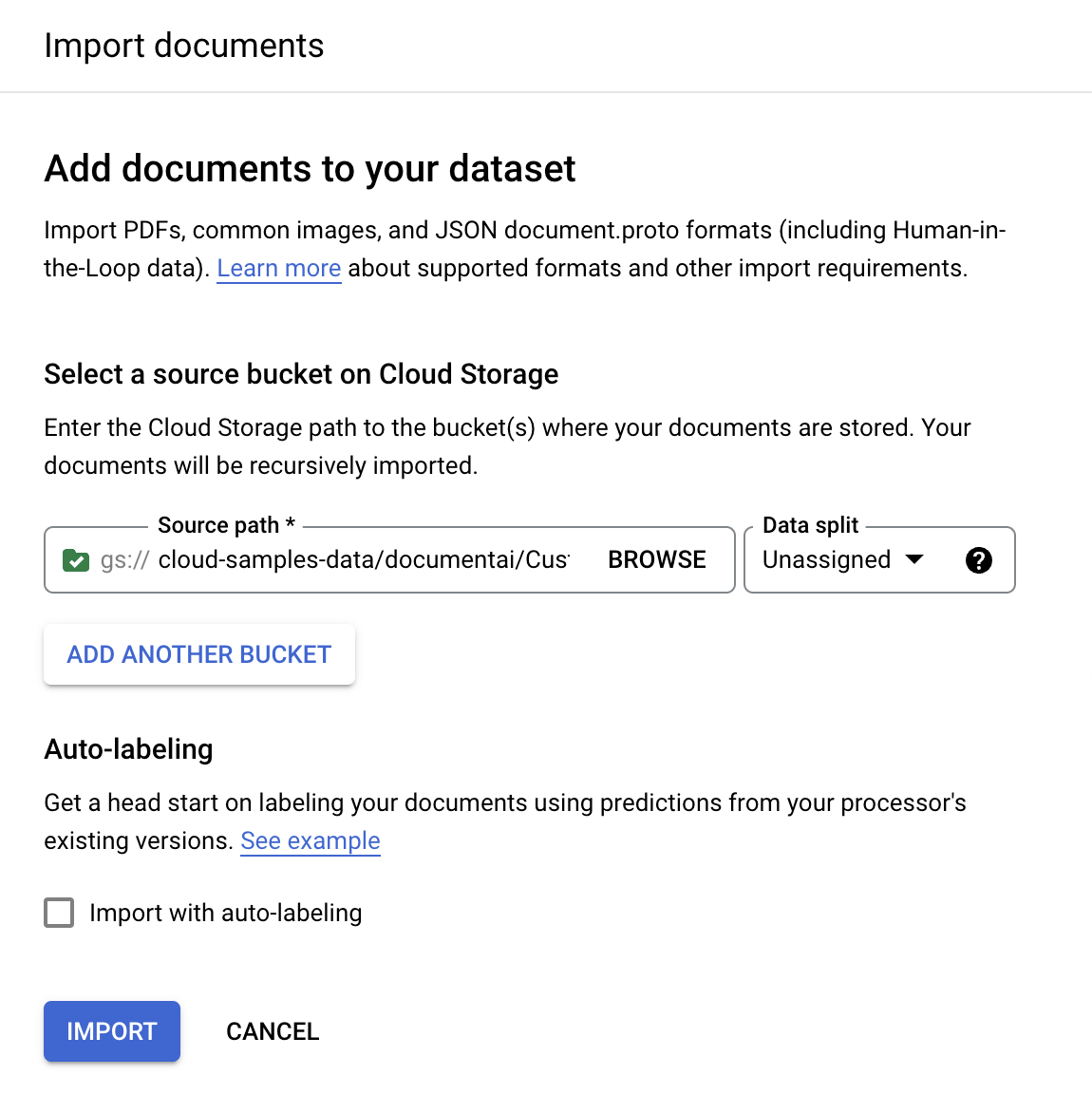Cancel the import dialog
1092x1094 pixels.
(x=273, y=1031)
